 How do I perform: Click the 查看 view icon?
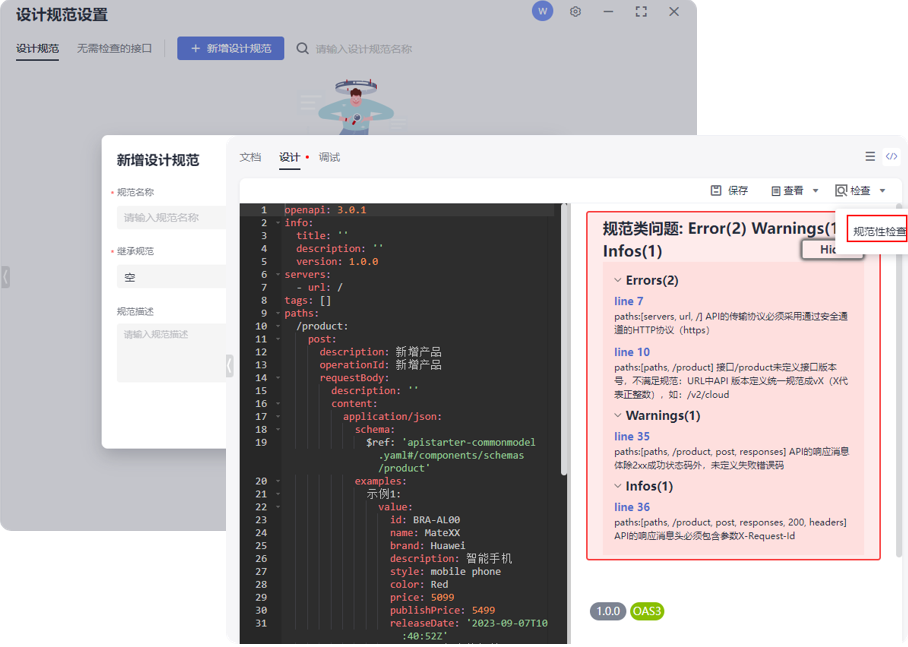coord(775,190)
